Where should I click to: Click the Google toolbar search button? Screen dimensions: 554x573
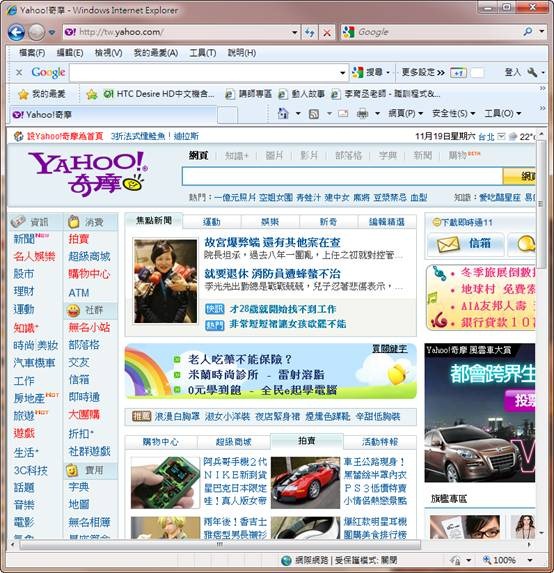coord(368,72)
